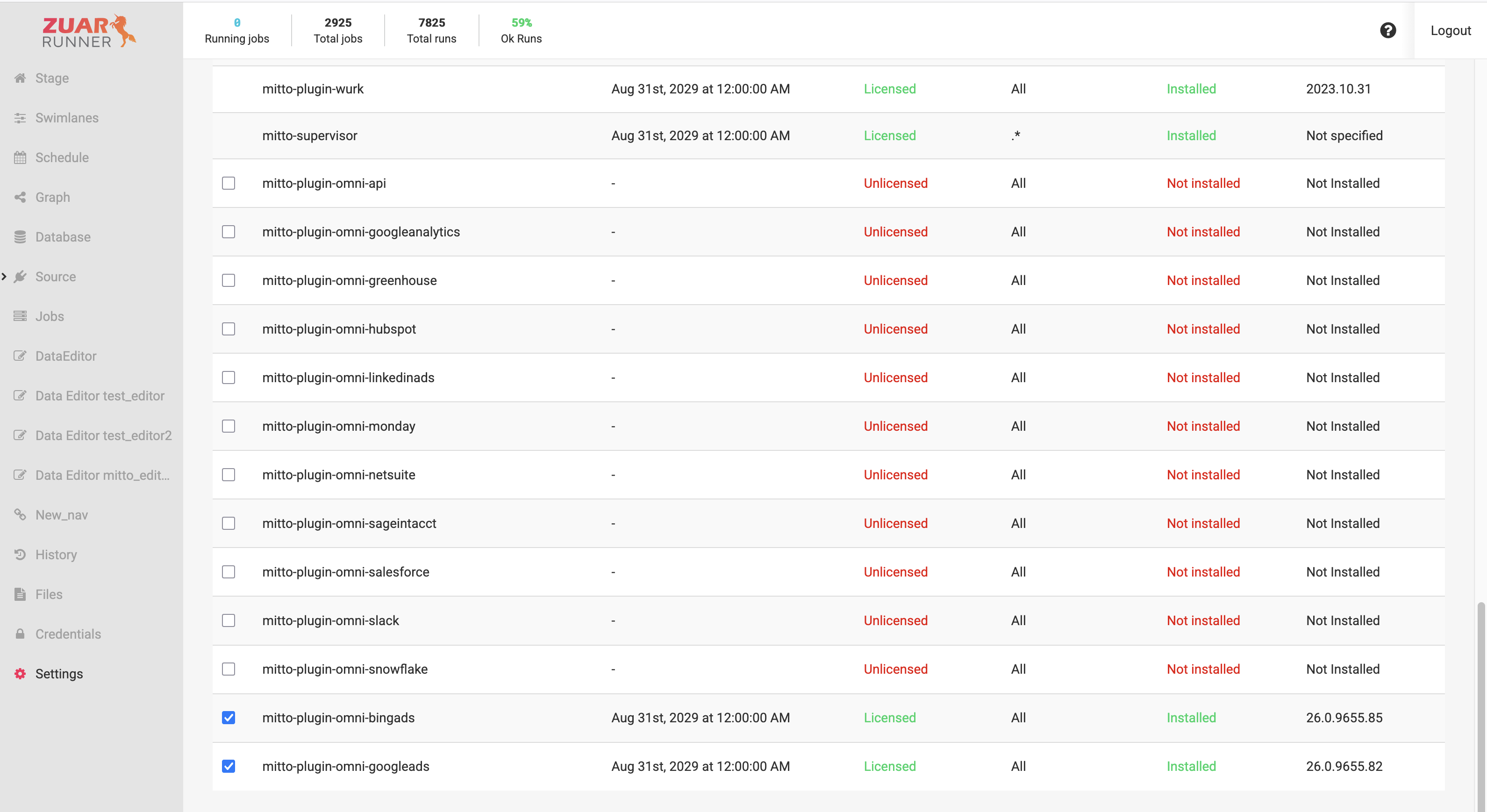The height and width of the screenshot is (812, 1487).
Task: Open the Schedule page
Action: coord(62,157)
